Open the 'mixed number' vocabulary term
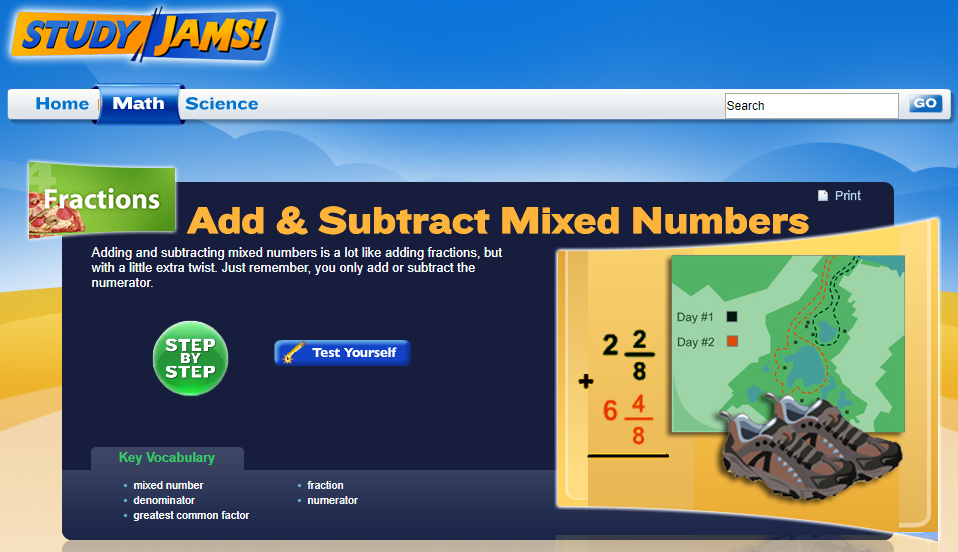 (x=168, y=485)
